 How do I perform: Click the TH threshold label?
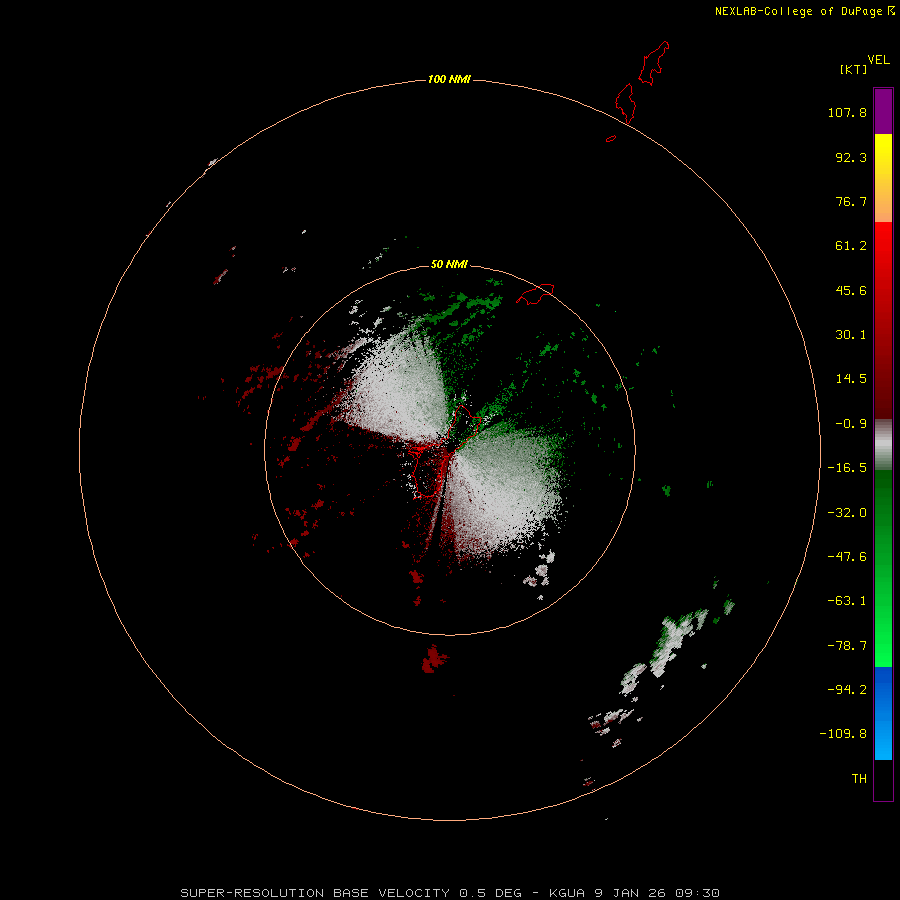[859, 778]
